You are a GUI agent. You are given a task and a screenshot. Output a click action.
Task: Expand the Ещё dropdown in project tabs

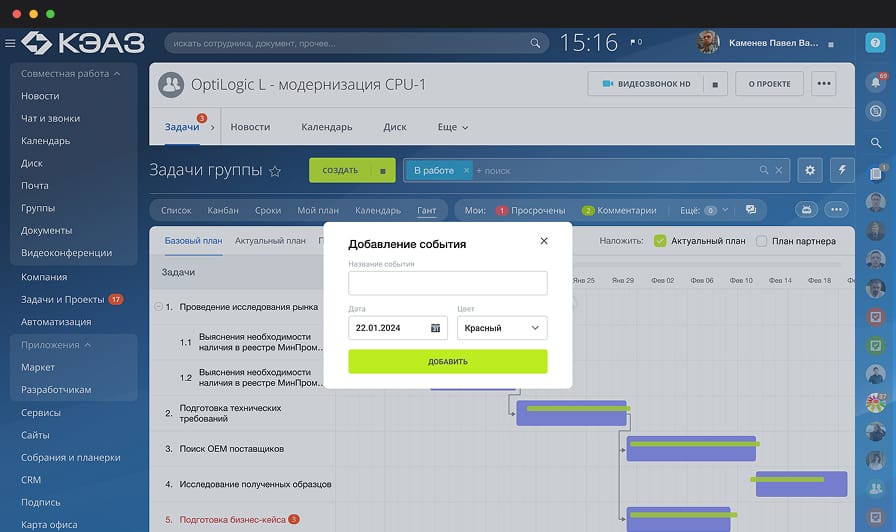click(x=452, y=127)
